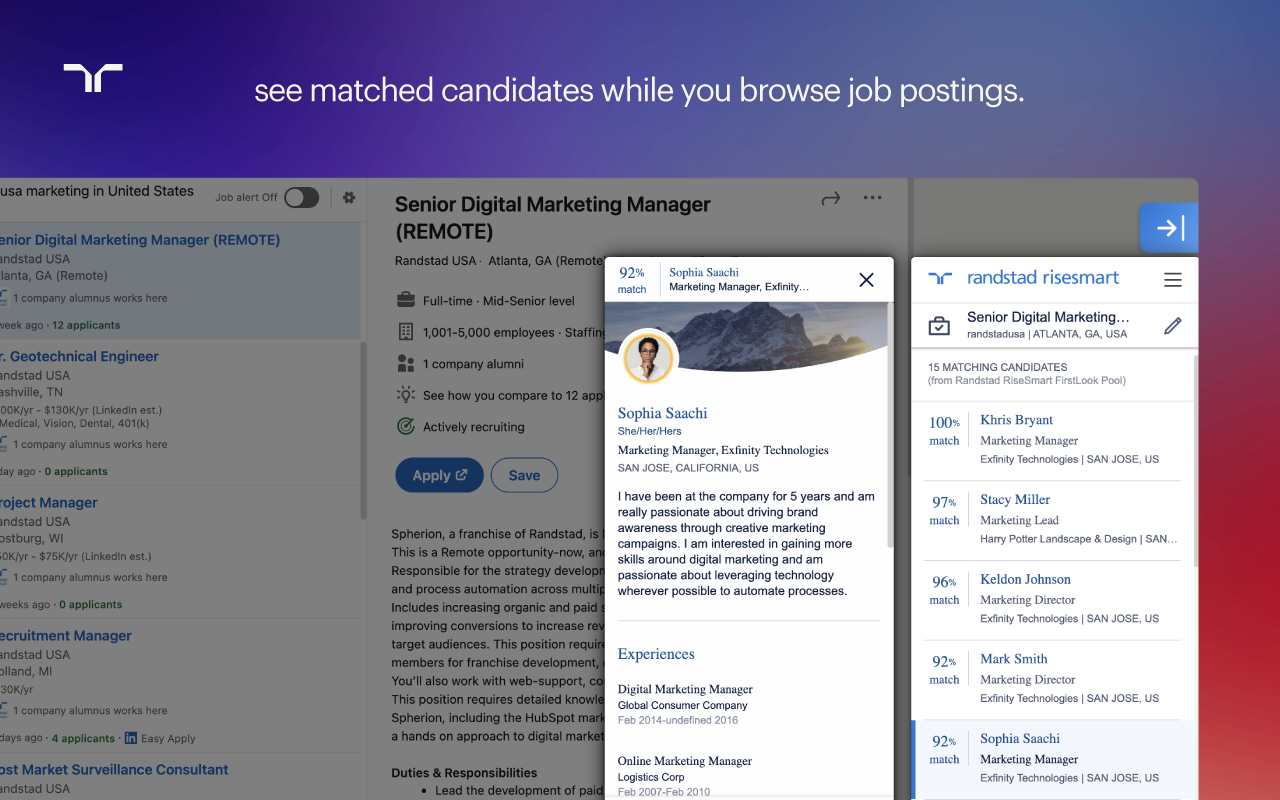
Task: Collapse the candidates panel with the arrow icon
Action: 1168,228
